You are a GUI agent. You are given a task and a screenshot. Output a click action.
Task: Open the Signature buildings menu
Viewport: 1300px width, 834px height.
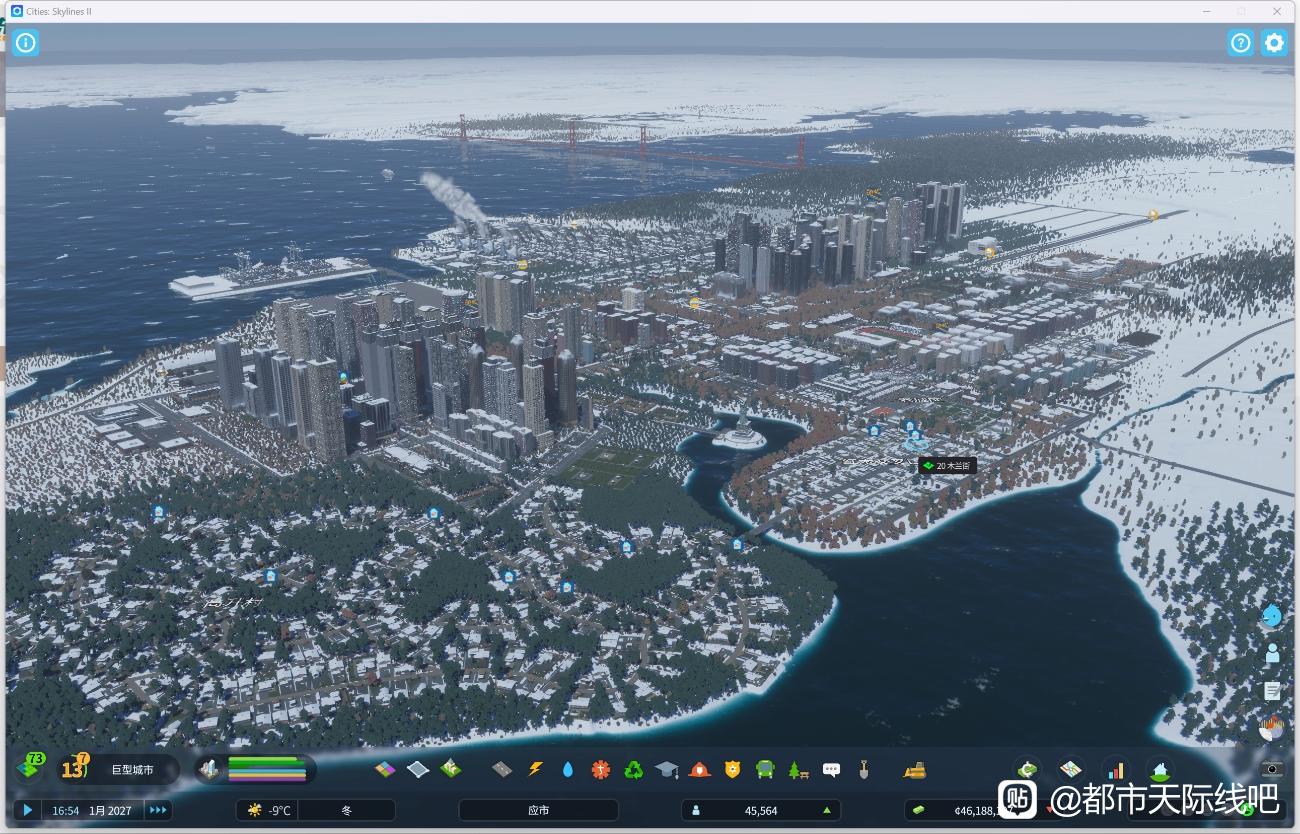[451, 769]
